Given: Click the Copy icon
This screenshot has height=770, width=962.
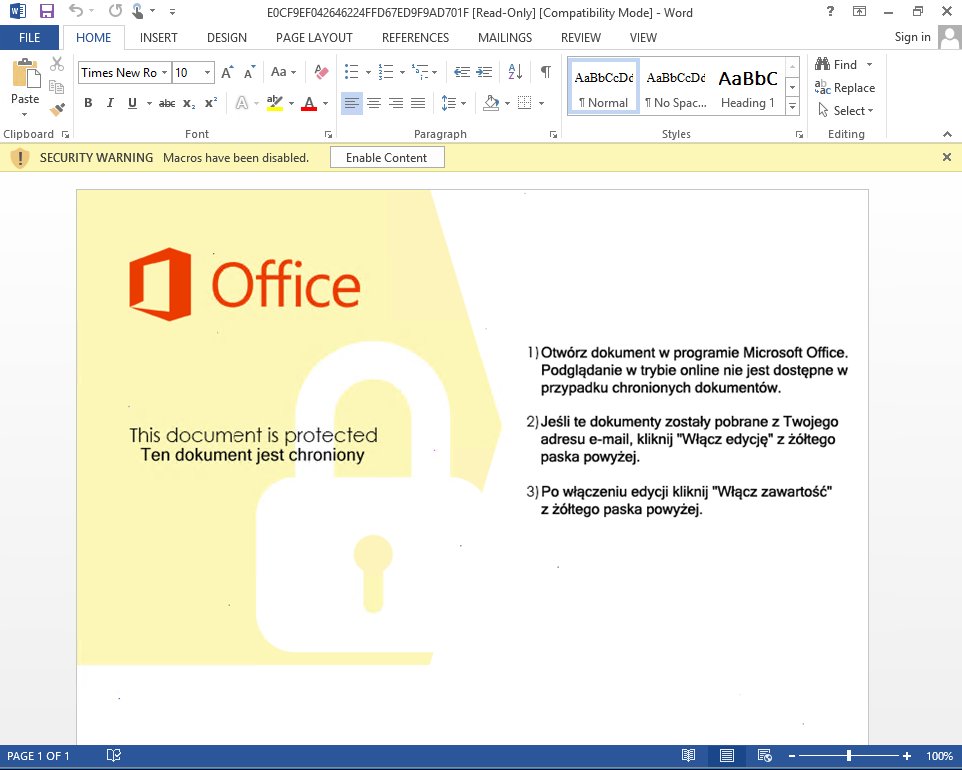Looking at the screenshot, I should click(x=56, y=87).
